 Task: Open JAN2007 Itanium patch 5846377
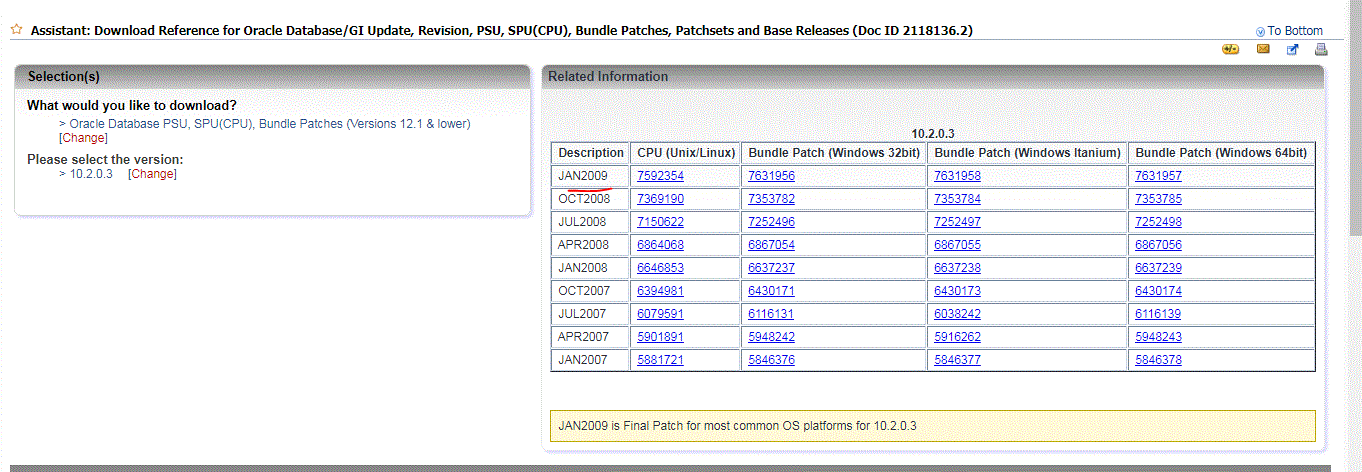957,360
